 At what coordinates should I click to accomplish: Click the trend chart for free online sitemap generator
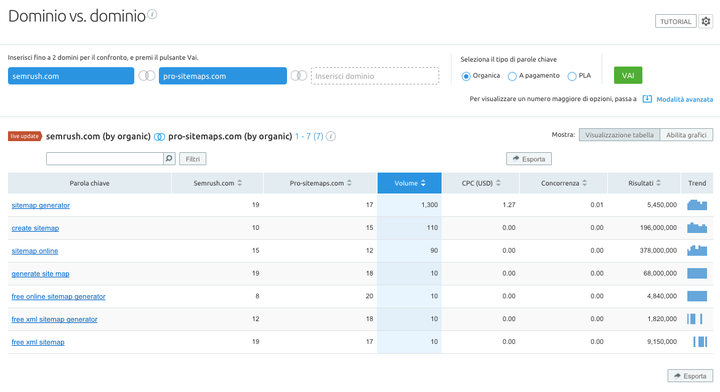point(697,296)
